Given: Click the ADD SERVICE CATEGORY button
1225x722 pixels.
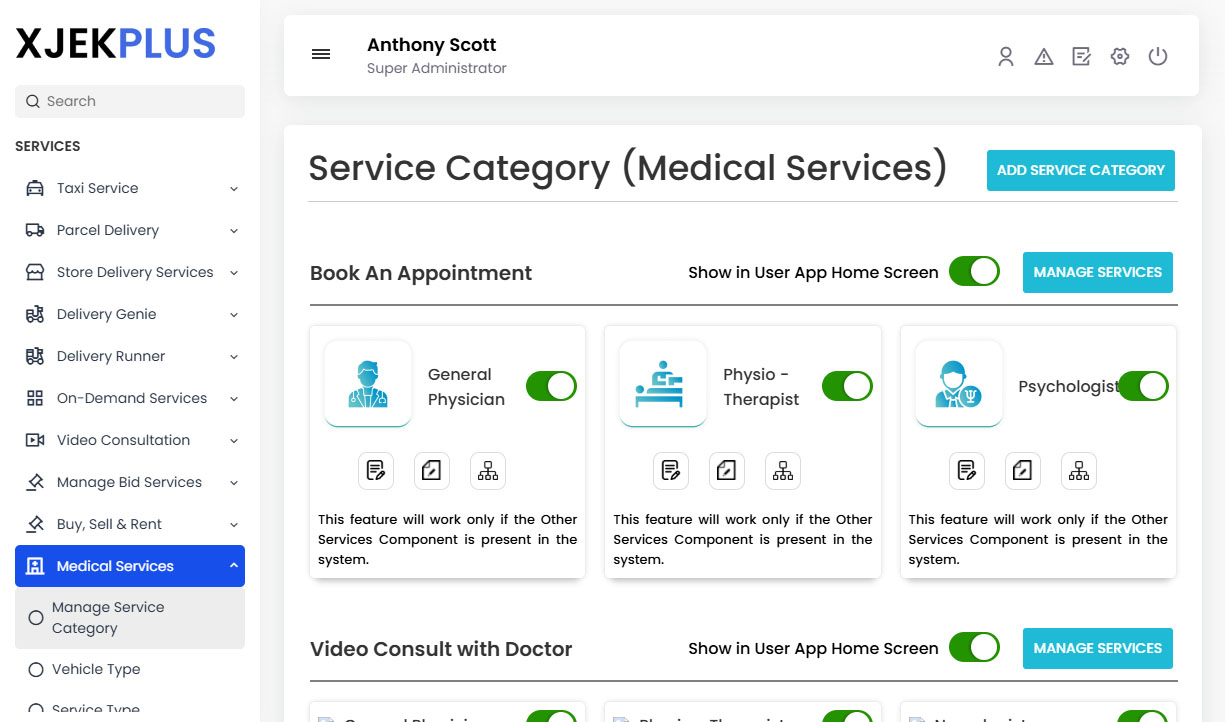Looking at the screenshot, I should pos(1080,170).
